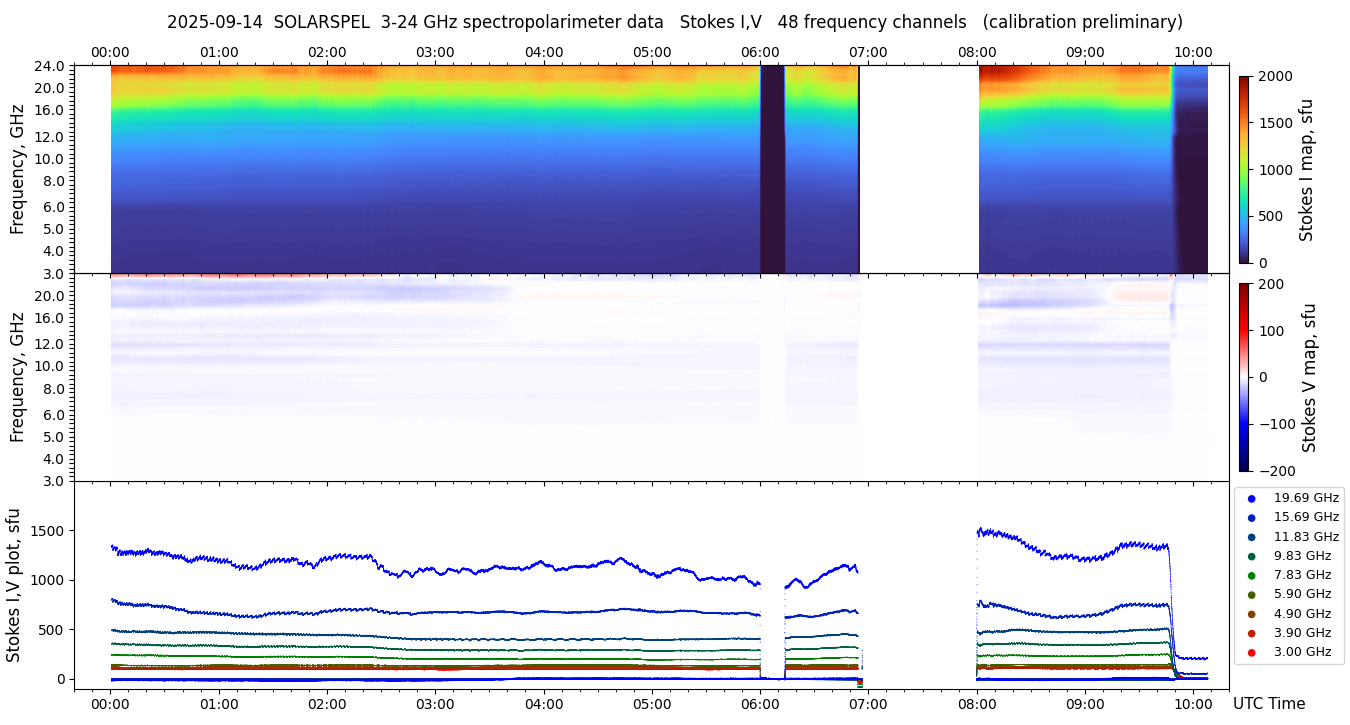The image size is (1350, 725).
Task: Click the Stokes V map colorbar
Action: point(1244,377)
